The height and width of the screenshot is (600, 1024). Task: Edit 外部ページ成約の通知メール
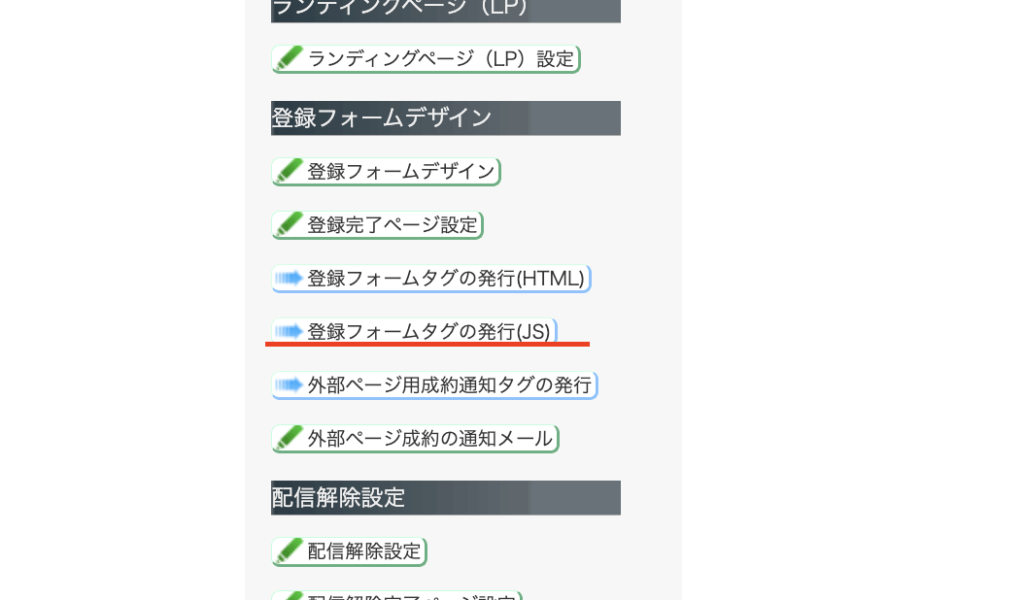tap(415, 439)
